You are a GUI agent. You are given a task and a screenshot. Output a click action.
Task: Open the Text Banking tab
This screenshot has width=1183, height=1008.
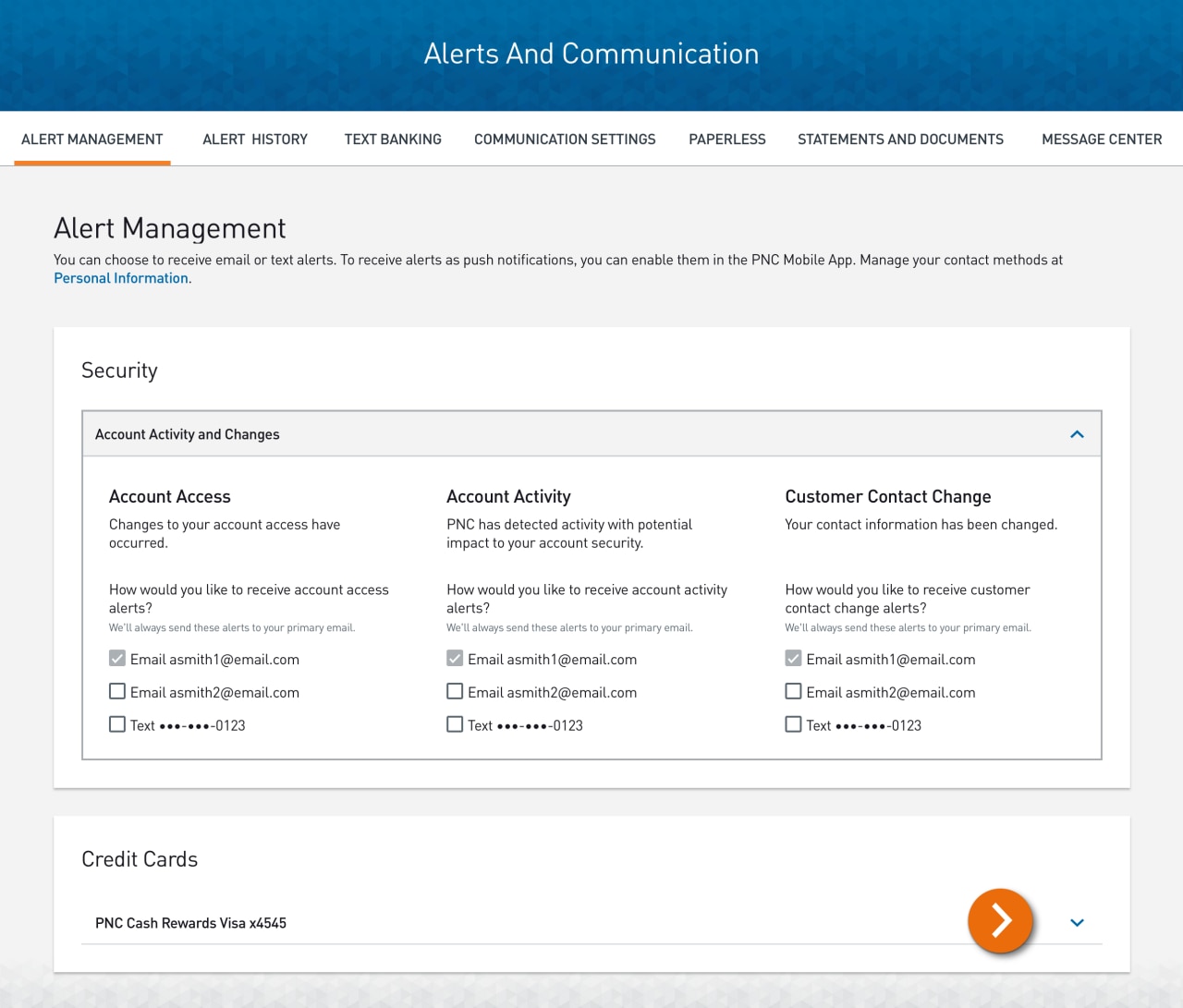[393, 139]
